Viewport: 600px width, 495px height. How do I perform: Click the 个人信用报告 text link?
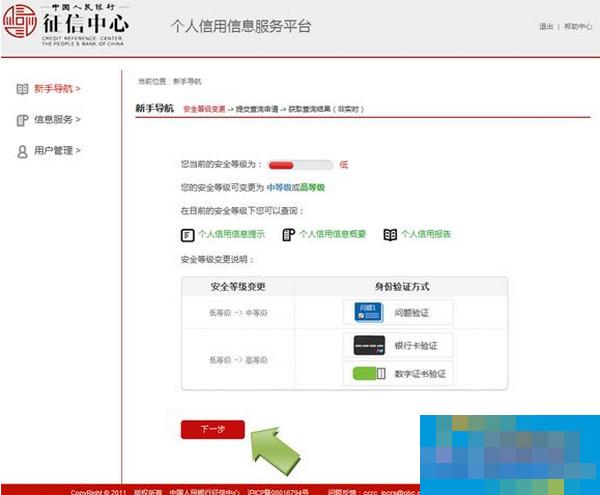[x=428, y=234]
